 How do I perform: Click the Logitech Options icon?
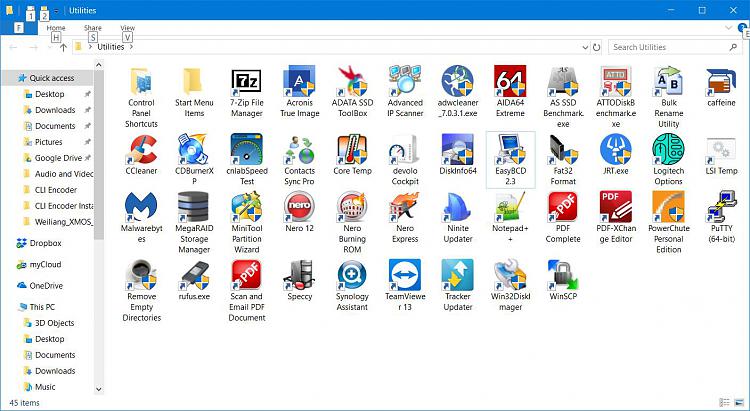click(668, 150)
